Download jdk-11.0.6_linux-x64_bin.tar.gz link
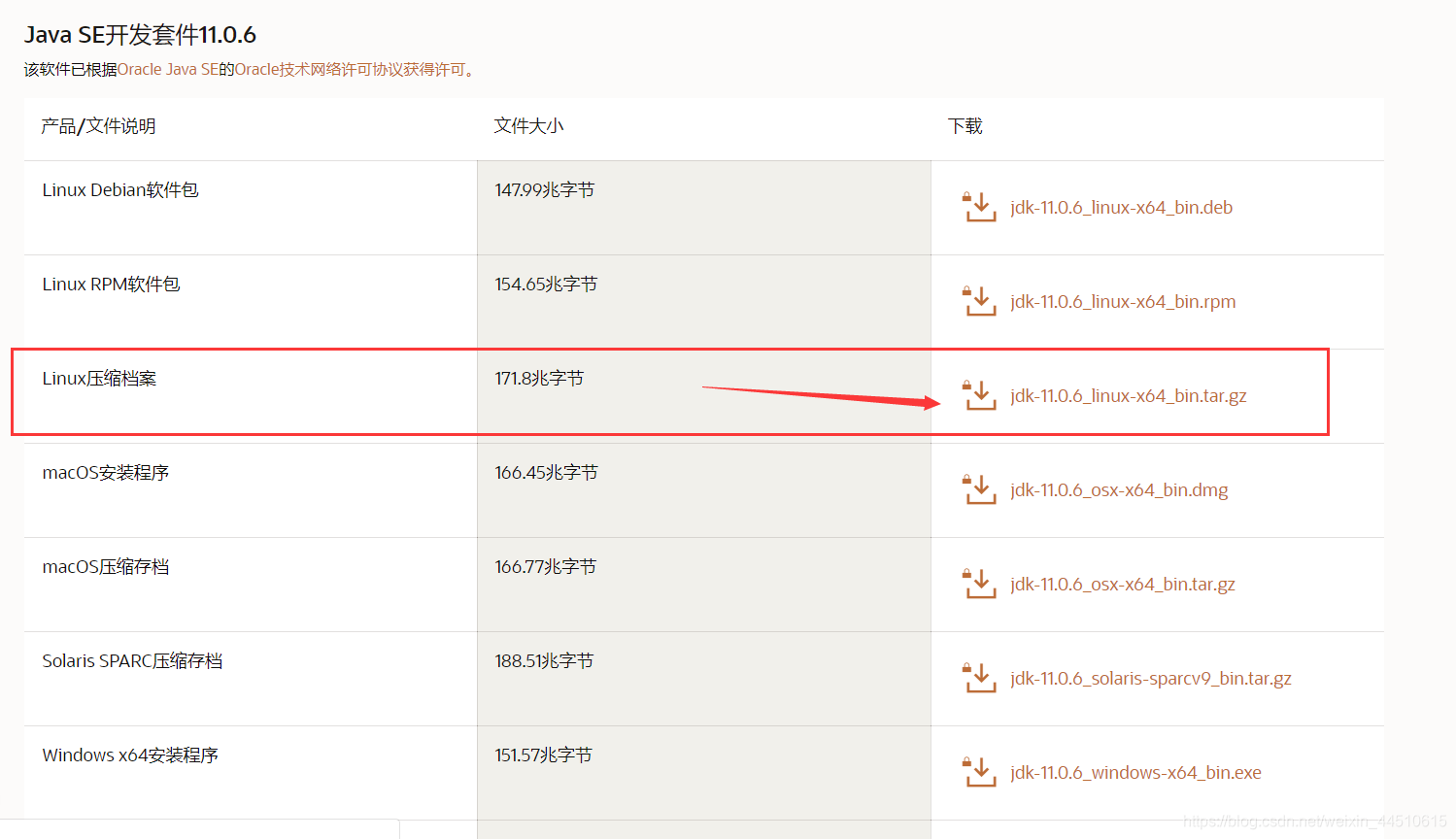Image resolution: width=1456 pixels, height=839 pixels. point(1128,396)
